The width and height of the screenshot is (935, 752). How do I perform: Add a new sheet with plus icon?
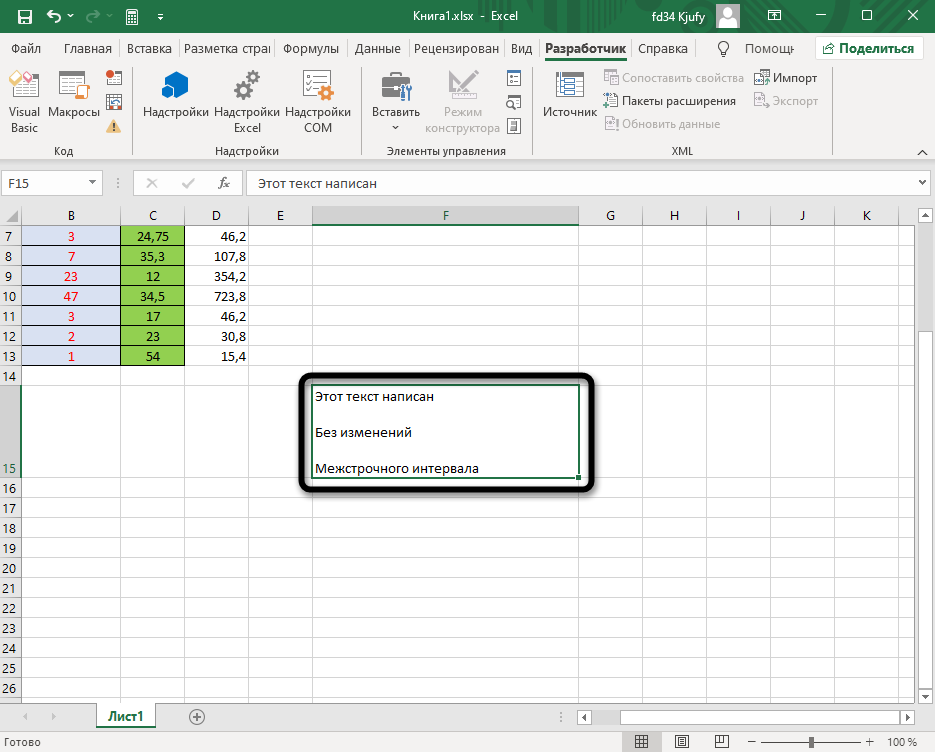197,716
